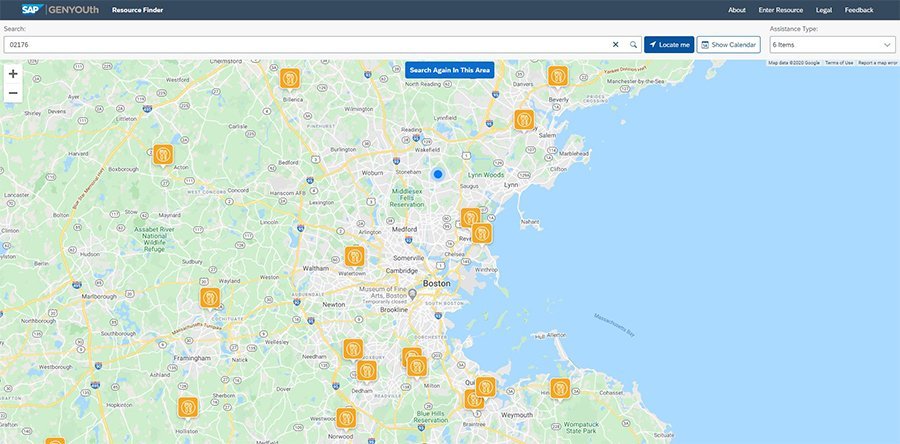
Task: Select the resource marker near Hingham
Action: tap(560, 388)
